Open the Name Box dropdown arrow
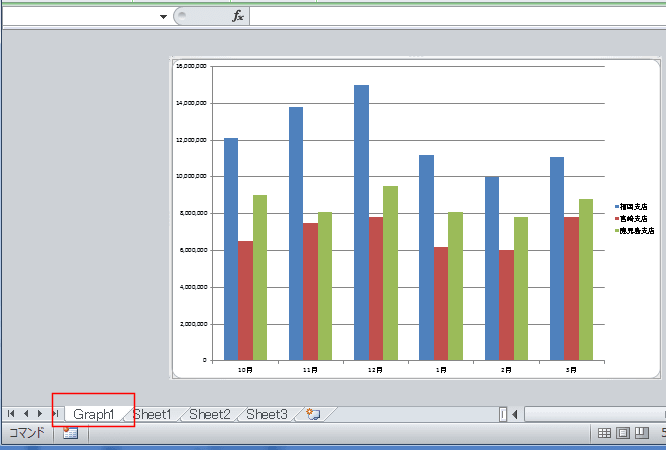Viewport: 666px width, 450px height. coord(163,17)
